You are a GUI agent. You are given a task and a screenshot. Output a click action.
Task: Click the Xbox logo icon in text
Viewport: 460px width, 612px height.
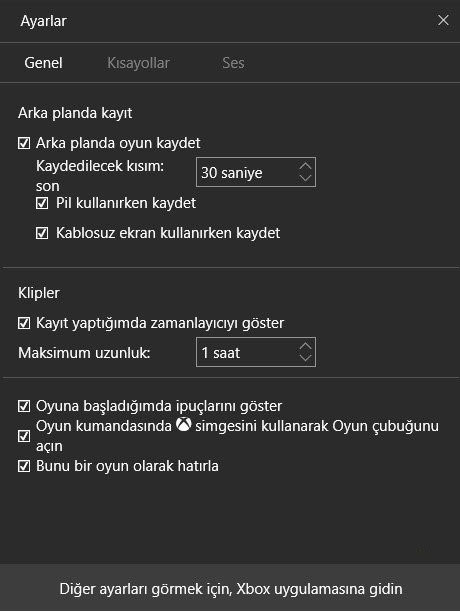click(x=183, y=425)
